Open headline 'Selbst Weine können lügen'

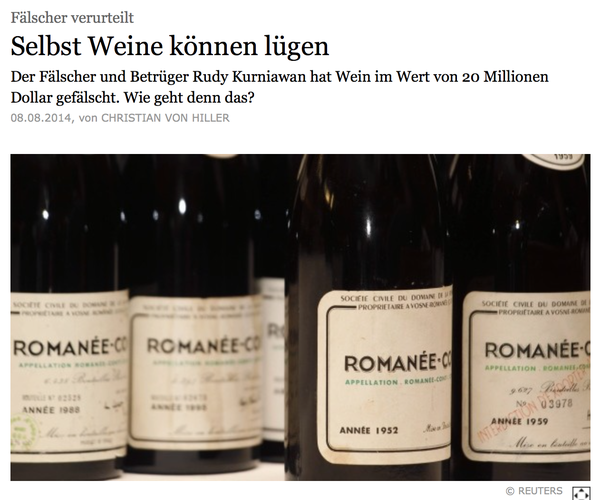click(x=170, y=46)
